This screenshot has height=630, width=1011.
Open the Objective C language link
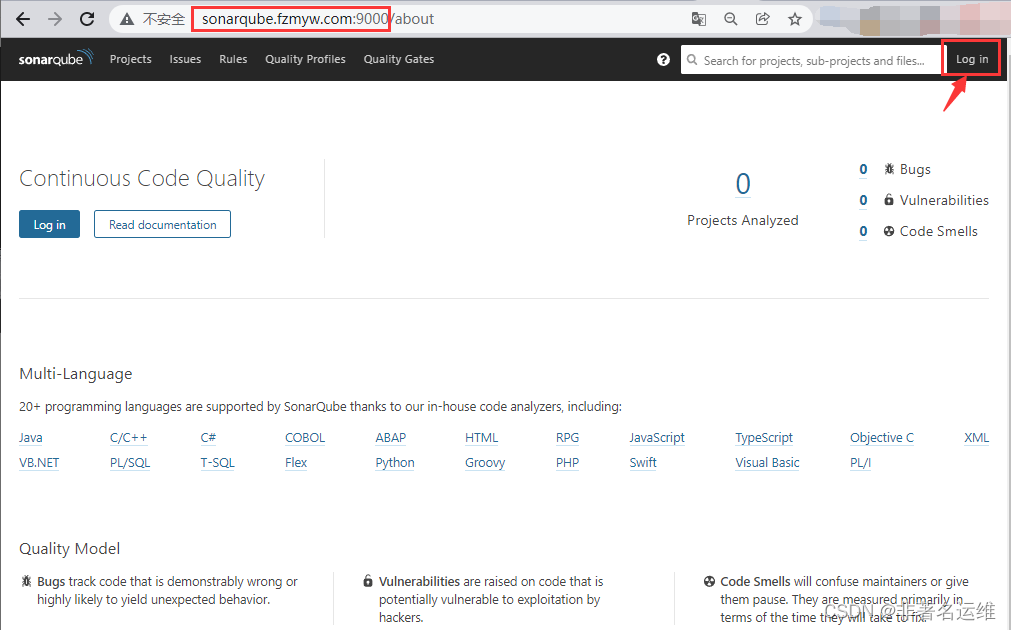881,437
